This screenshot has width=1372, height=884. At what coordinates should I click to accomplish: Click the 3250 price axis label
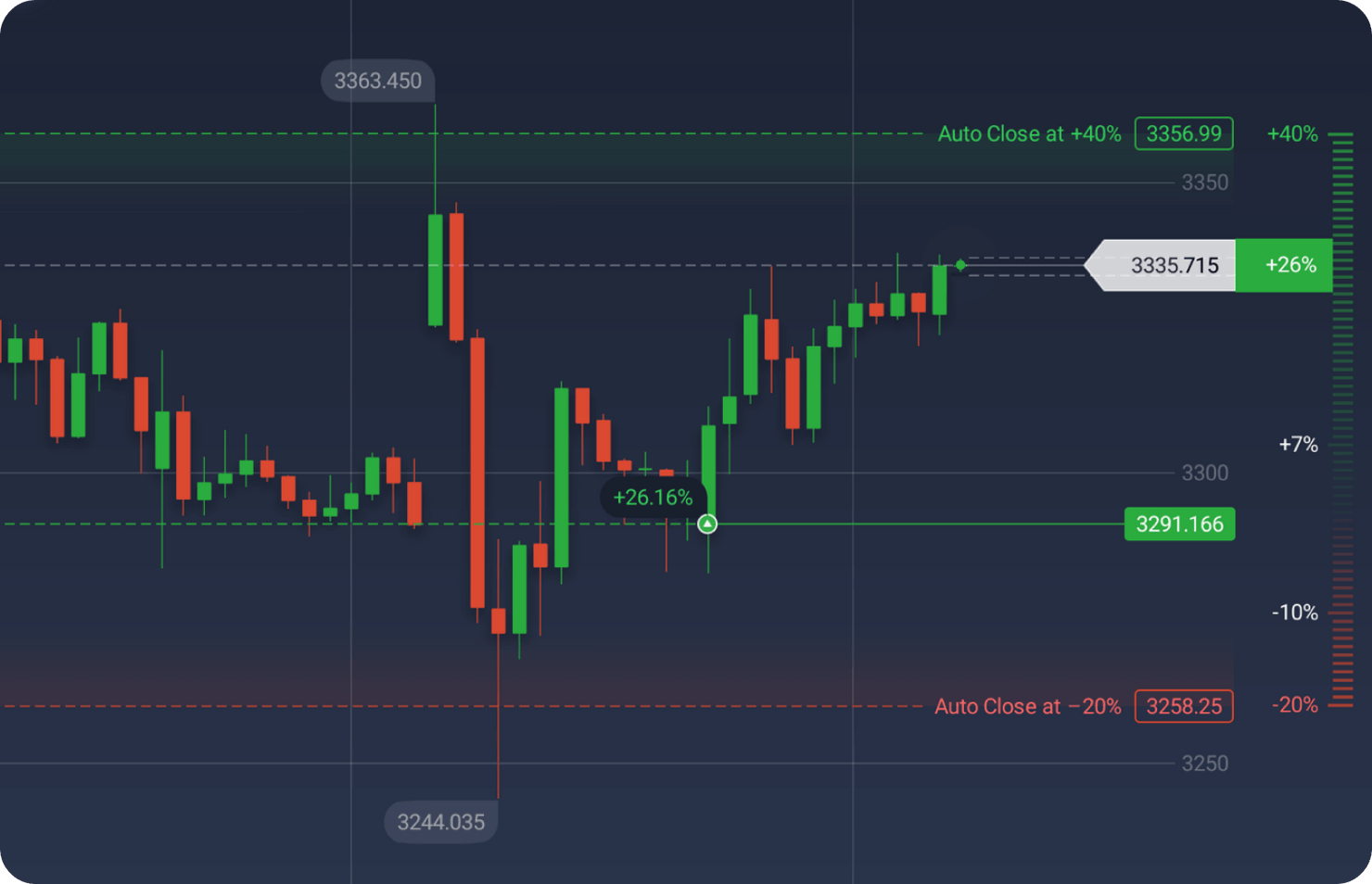[x=1204, y=764]
